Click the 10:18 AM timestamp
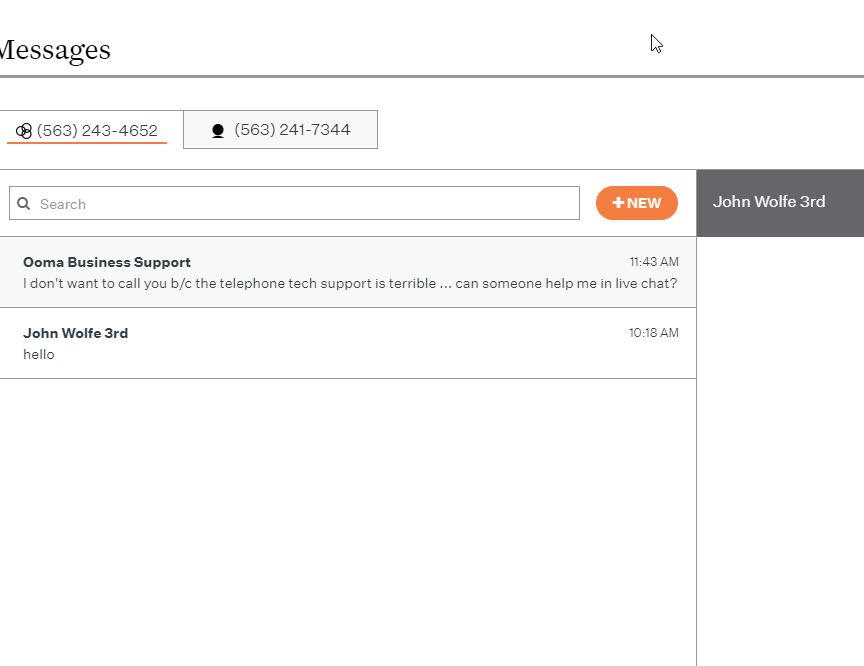 (x=654, y=333)
